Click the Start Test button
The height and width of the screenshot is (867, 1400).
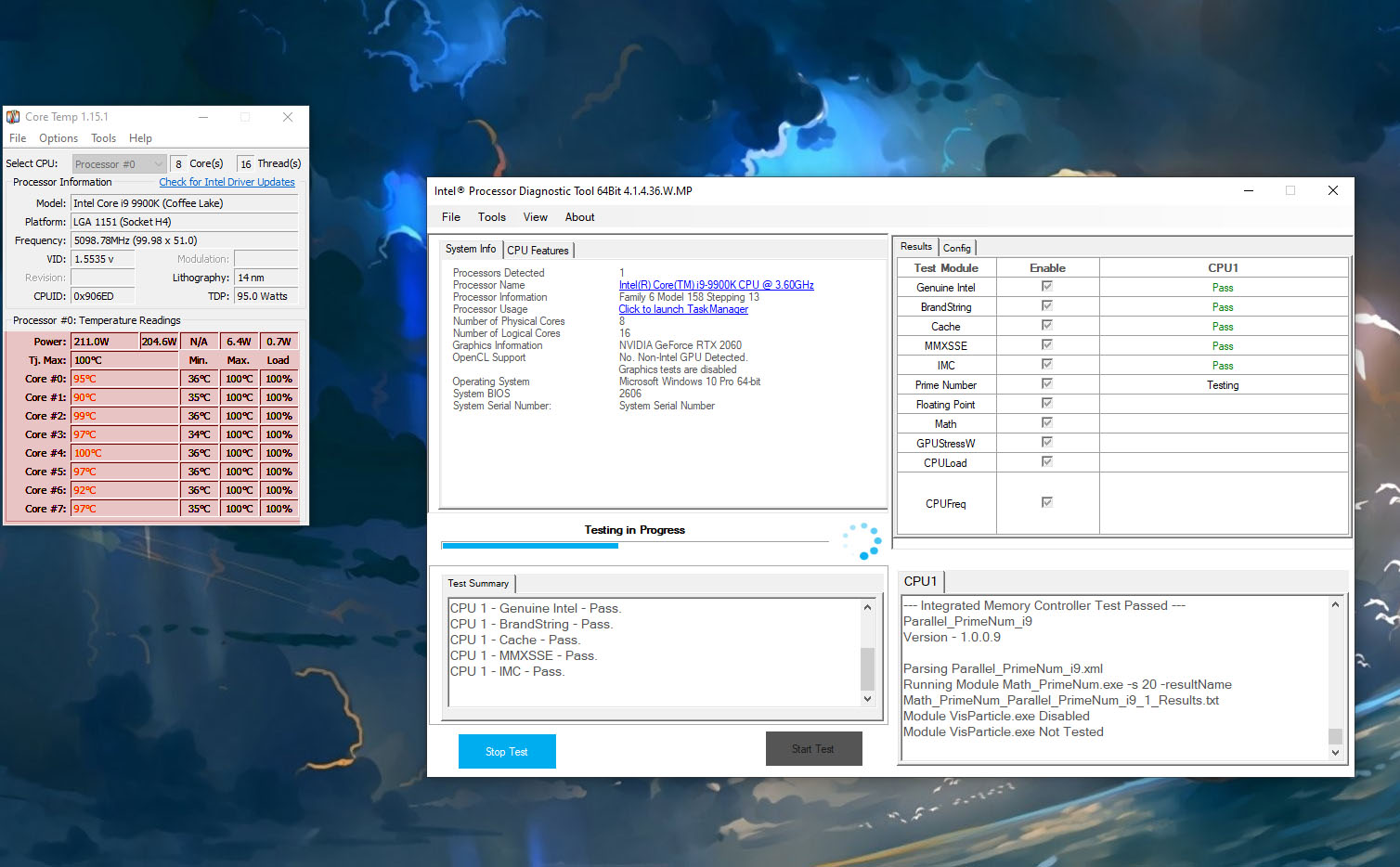(x=813, y=749)
